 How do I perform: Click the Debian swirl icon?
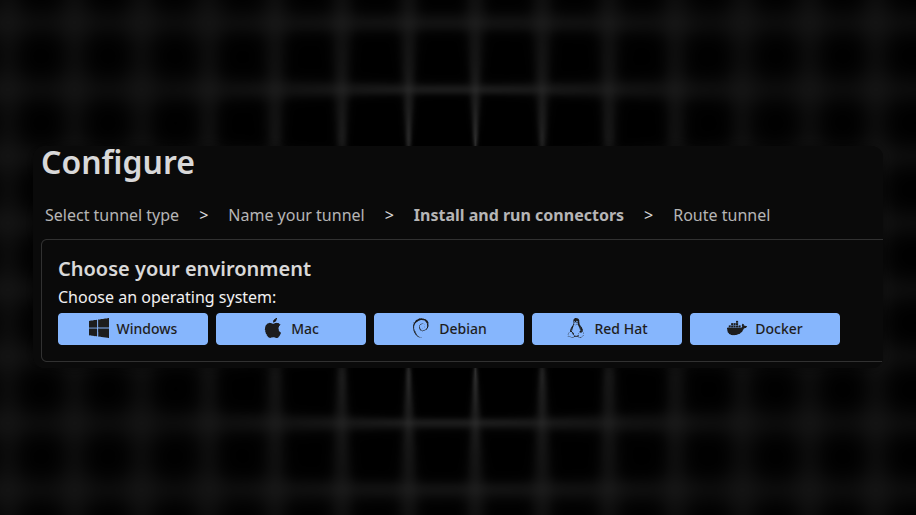pyautogui.click(x=421, y=328)
